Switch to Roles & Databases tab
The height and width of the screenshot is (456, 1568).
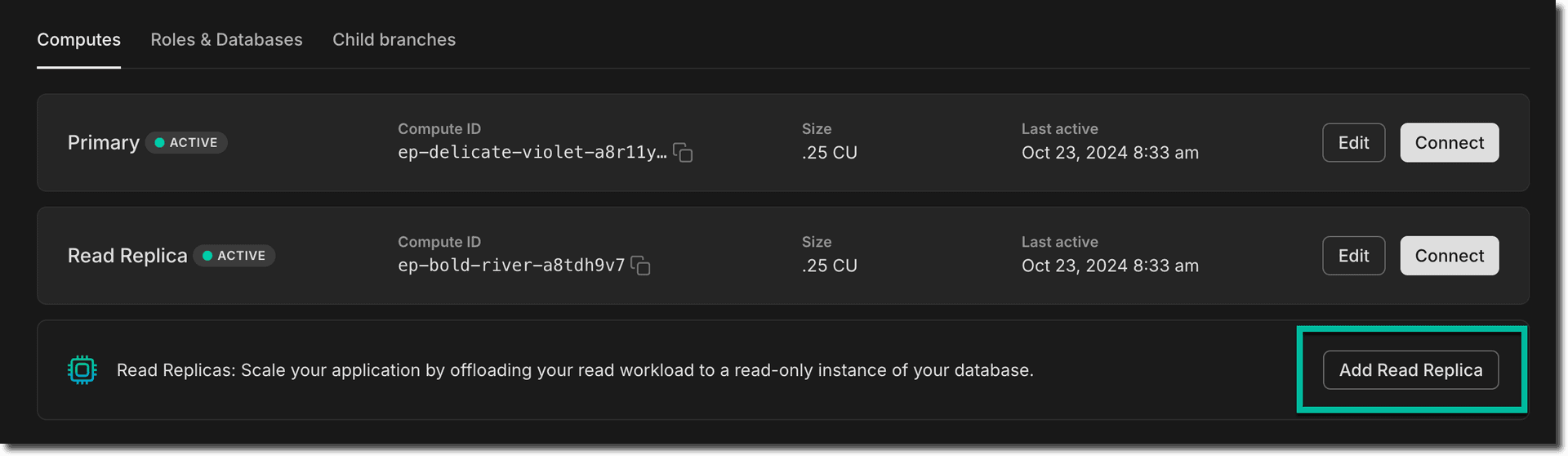[x=226, y=39]
